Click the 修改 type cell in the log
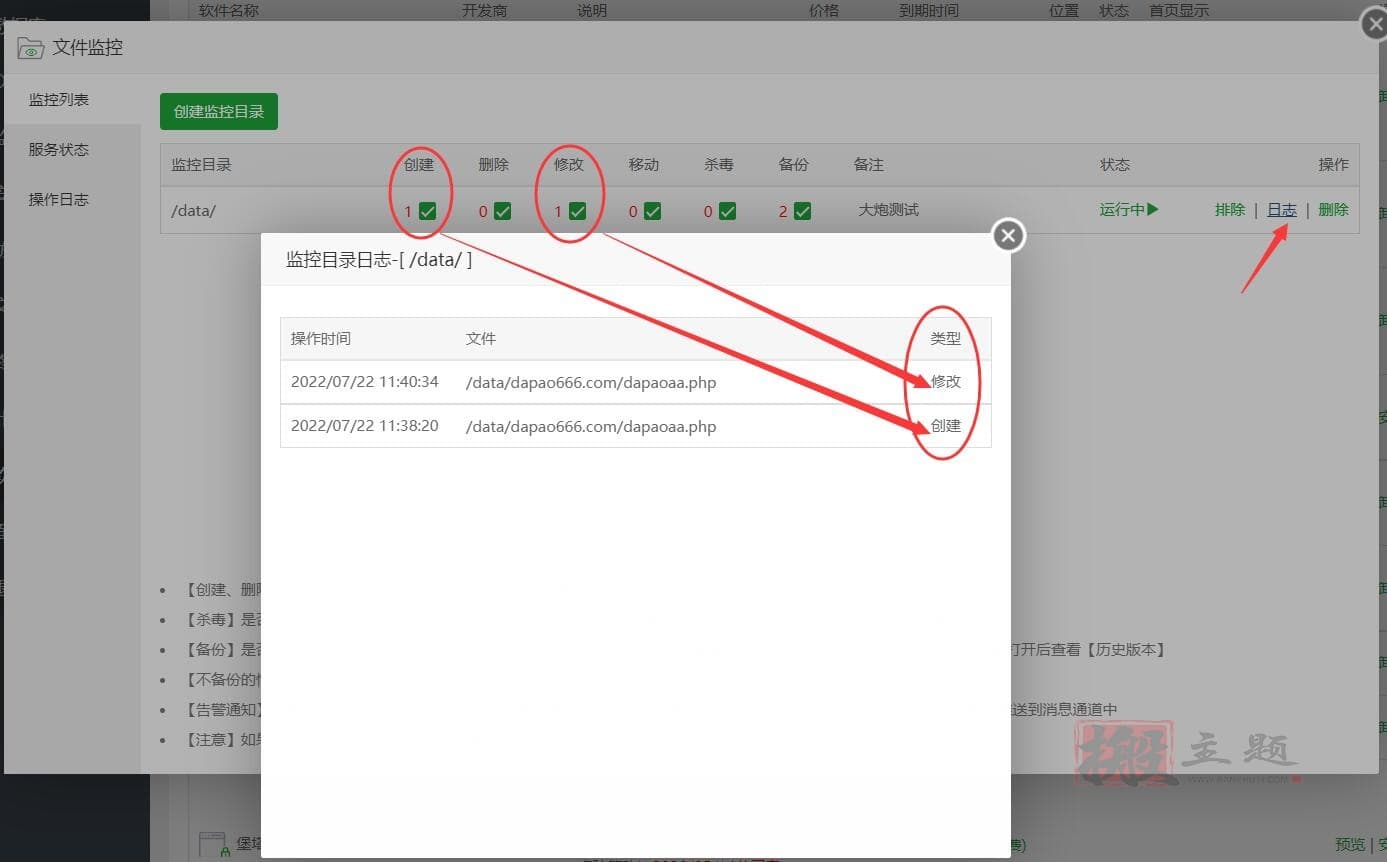Screen dimensions: 1387x862 point(946,382)
